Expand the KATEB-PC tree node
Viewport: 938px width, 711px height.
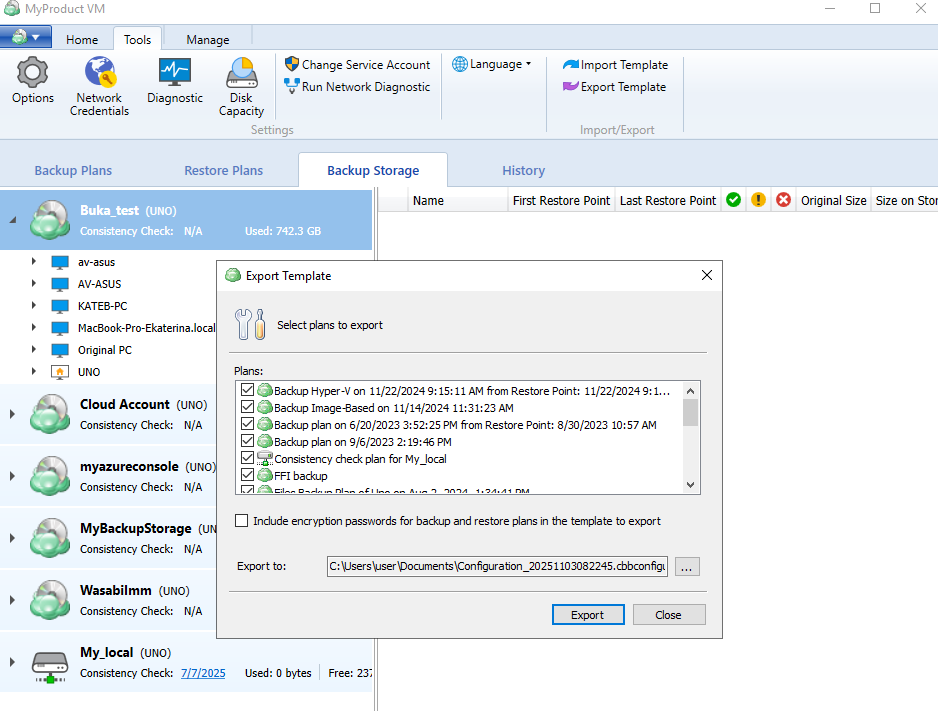pos(34,306)
